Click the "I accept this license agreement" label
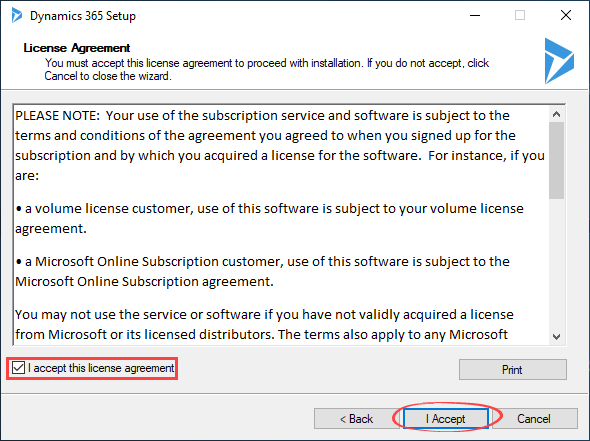 click(x=101, y=368)
